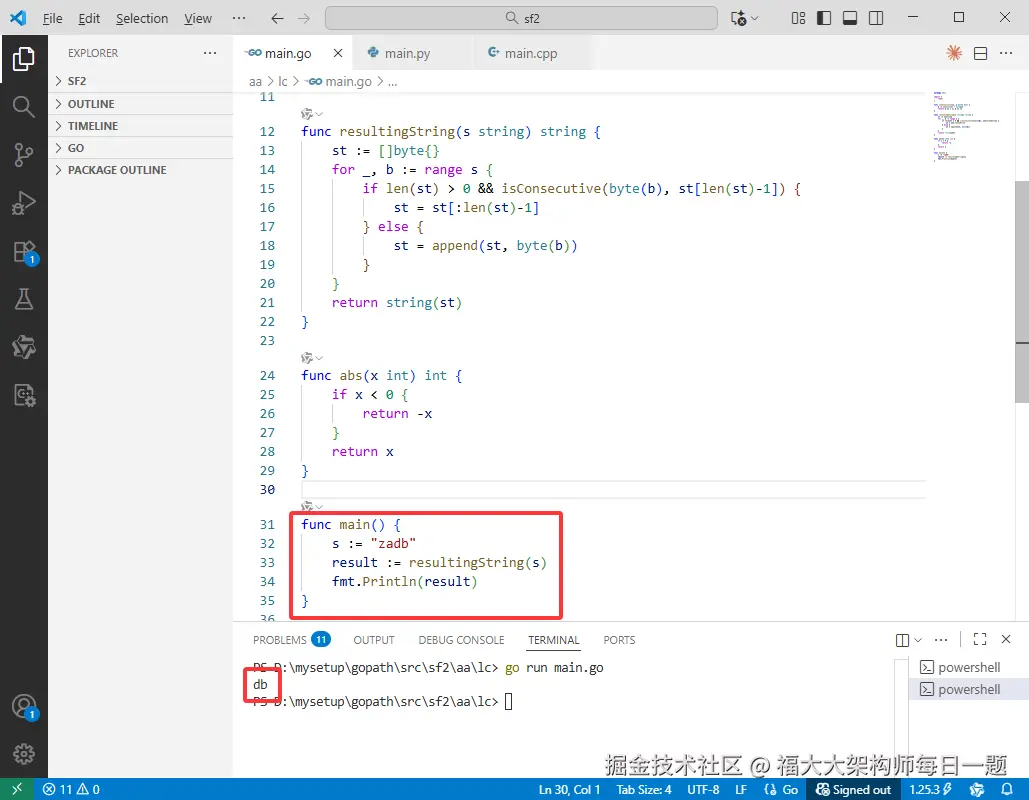Open the Explorer view in the activity bar
The height and width of the screenshot is (800, 1029).
[x=24, y=59]
